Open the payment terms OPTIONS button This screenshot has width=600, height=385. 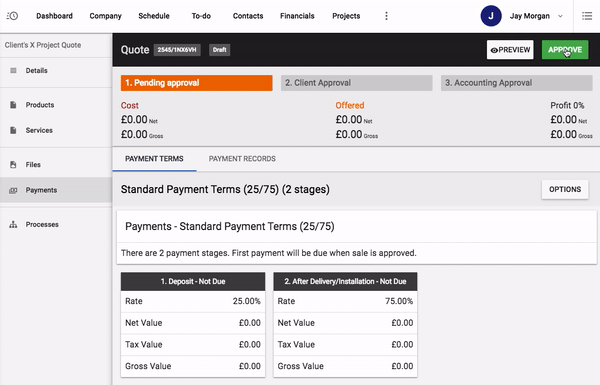point(565,189)
